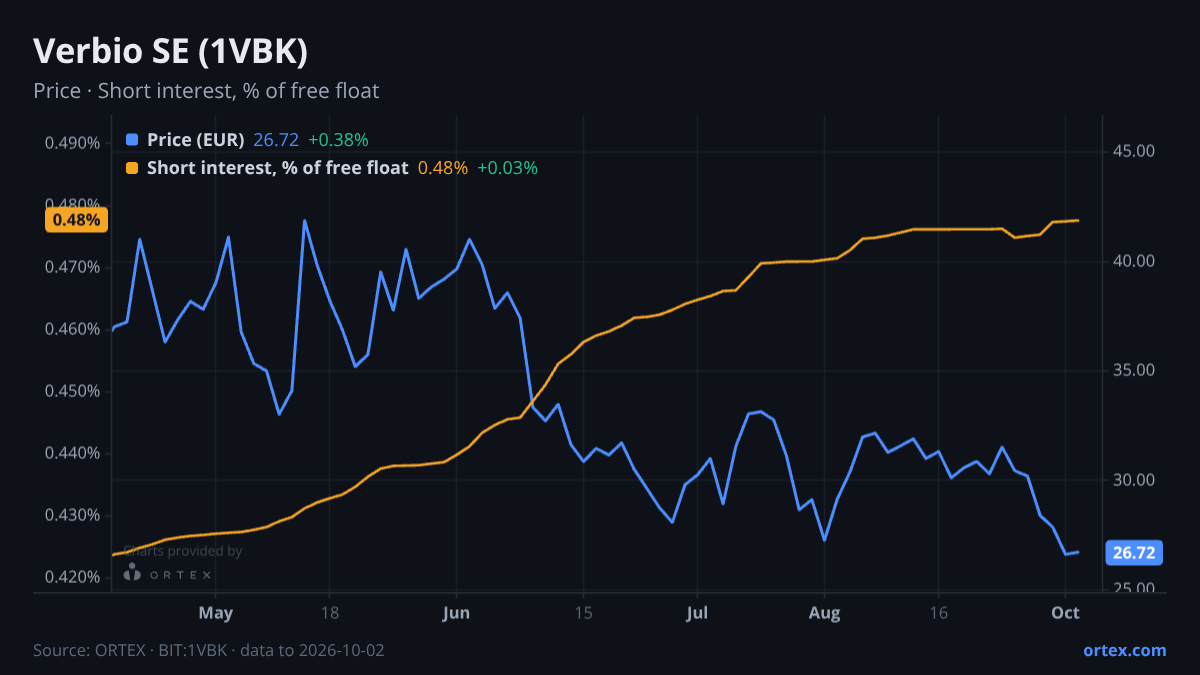Click the orange Short interest legend square
The width and height of the screenshot is (1200, 675).
pos(133,168)
